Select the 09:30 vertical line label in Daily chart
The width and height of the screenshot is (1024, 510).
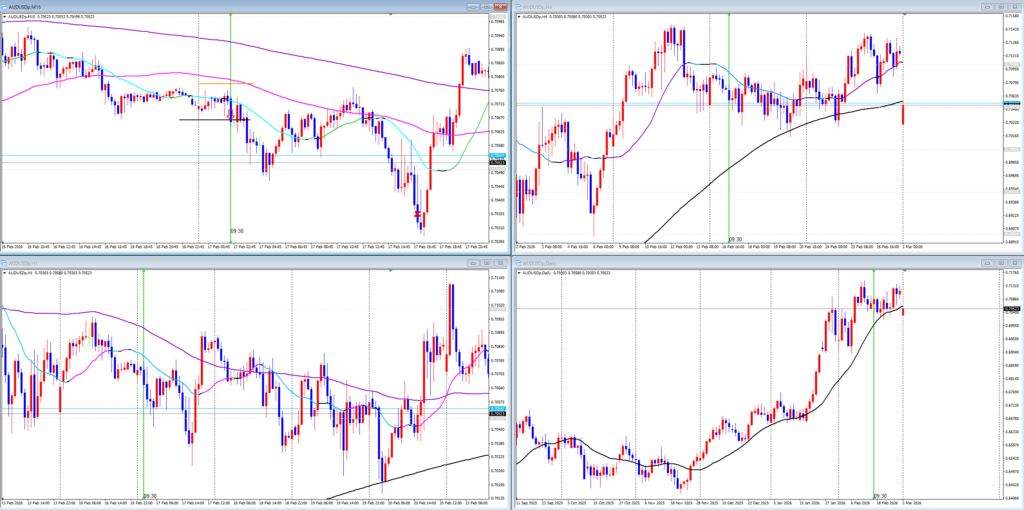click(880, 495)
